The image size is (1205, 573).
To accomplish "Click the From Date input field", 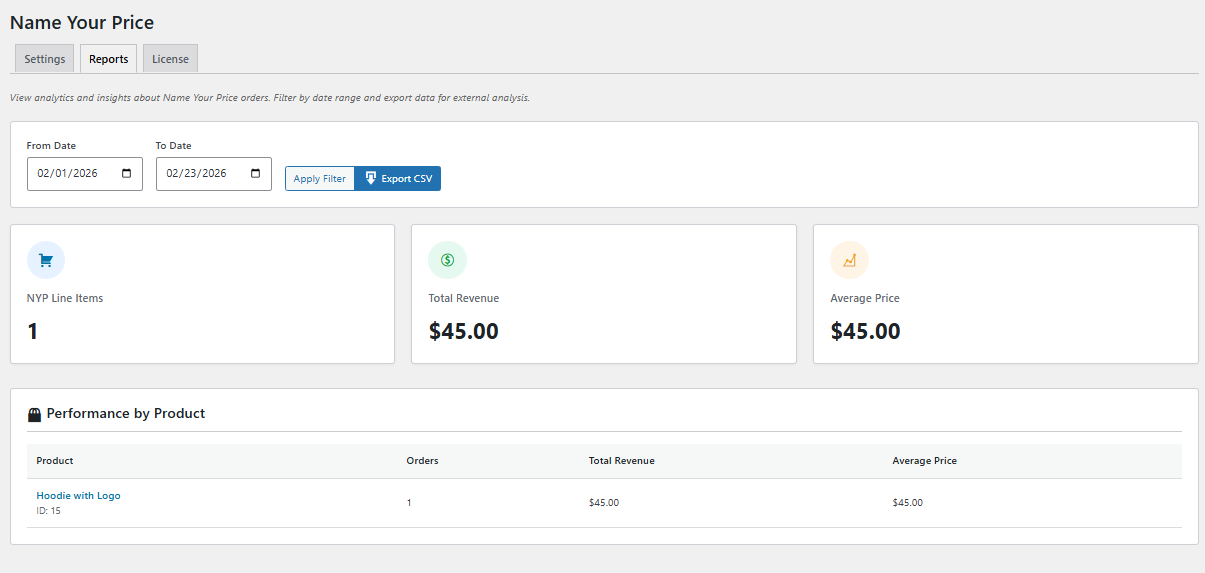I will pos(68,173).
